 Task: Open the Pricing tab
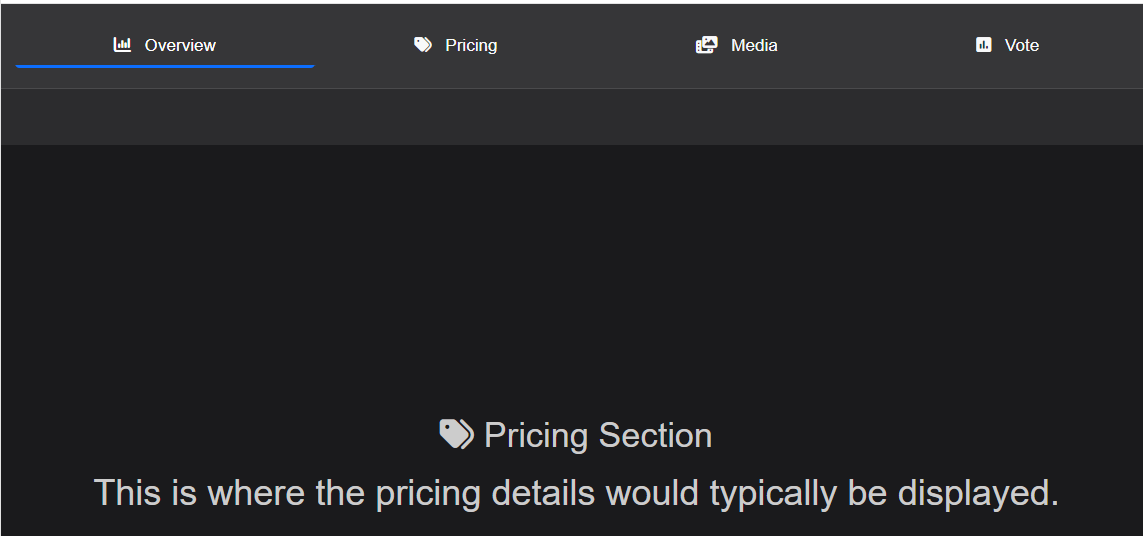click(455, 45)
